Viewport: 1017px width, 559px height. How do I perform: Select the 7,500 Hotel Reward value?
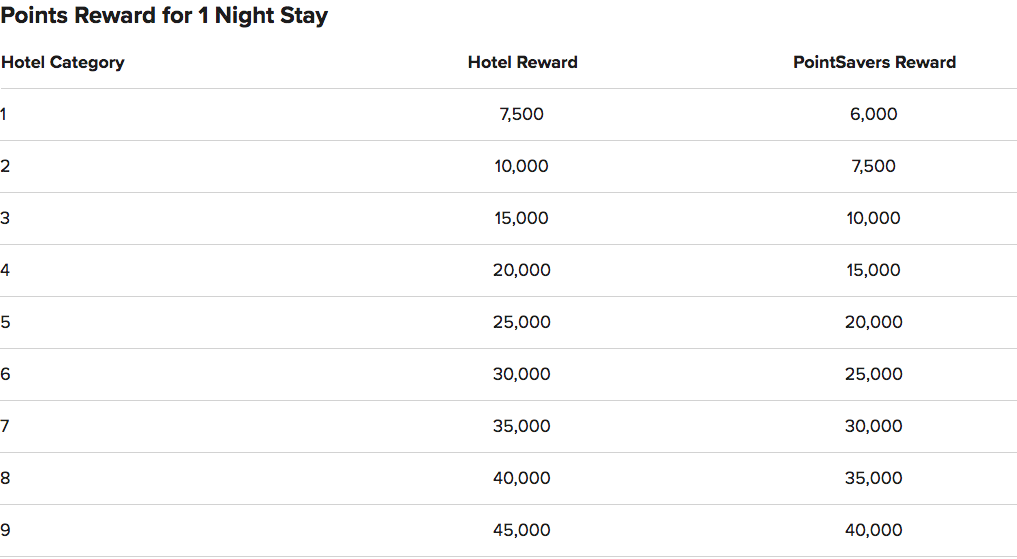[521, 115]
